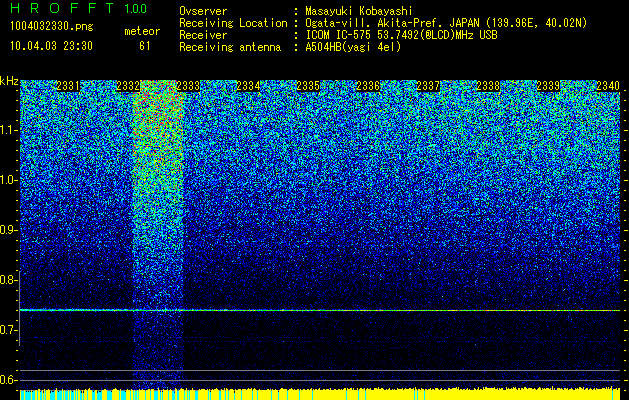Click the 2331 time marker
This screenshot has width=629, height=400.
(x=68, y=86)
